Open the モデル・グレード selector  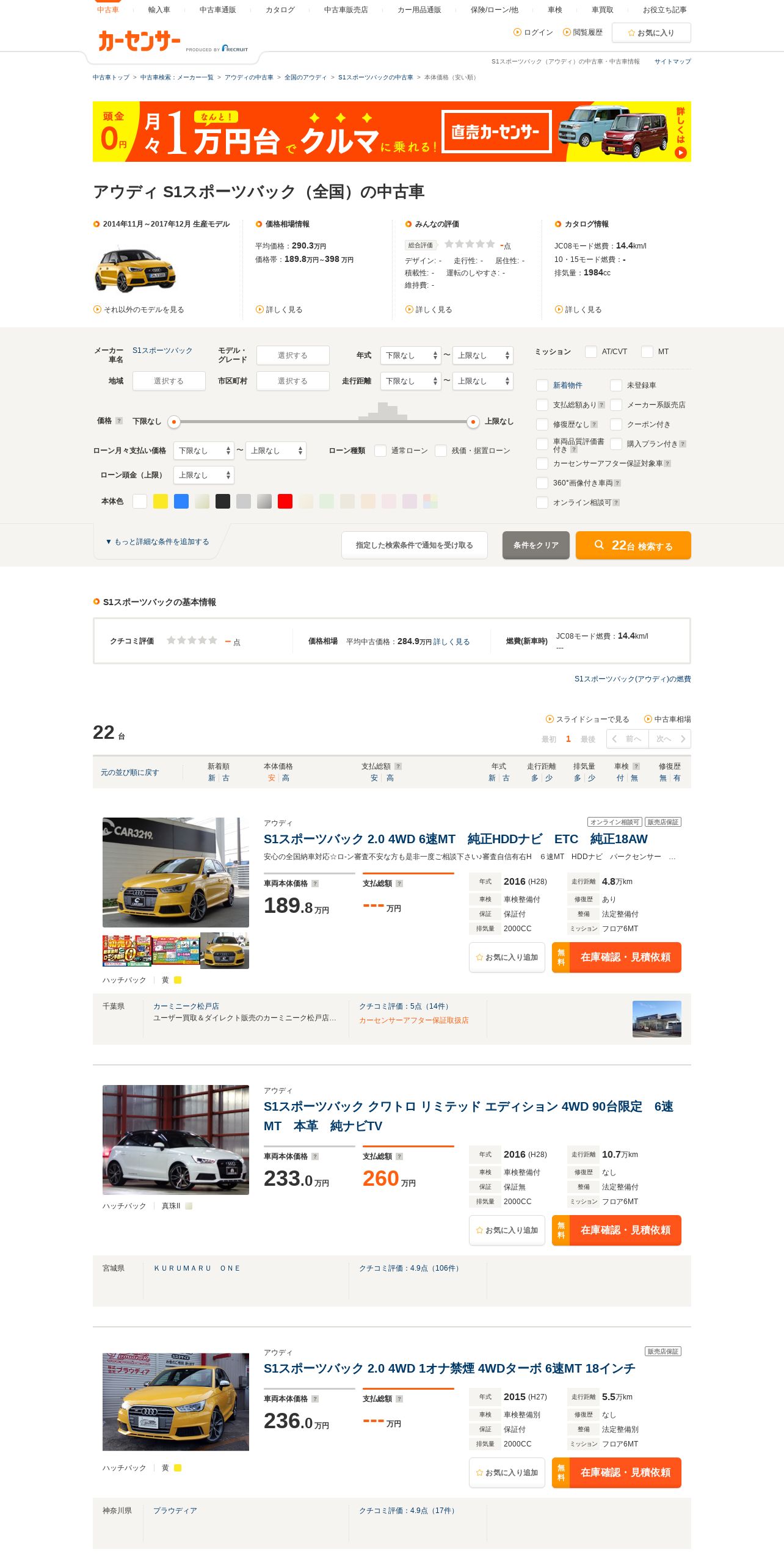293,355
